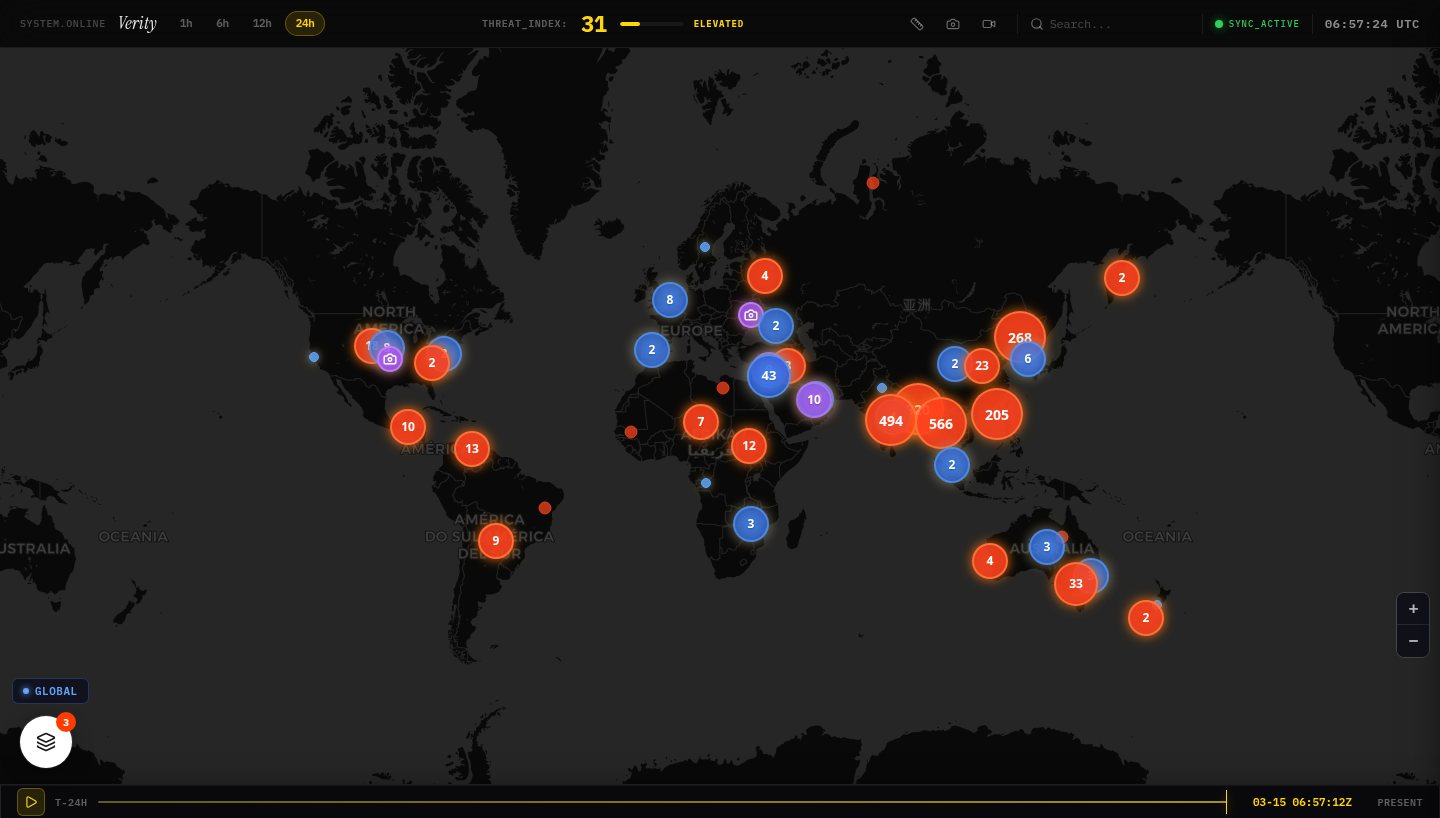Open the purple 10 cluster
This screenshot has width=1440, height=818.
pos(815,400)
